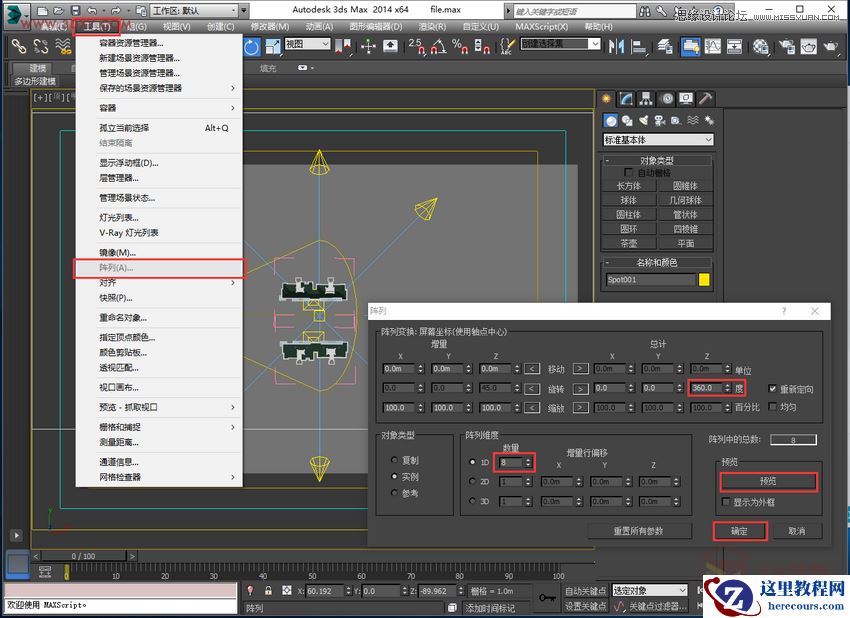Open the Hierarchy panel icon
The height and width of the screenshot is (618, 850).
coord(644,97)
